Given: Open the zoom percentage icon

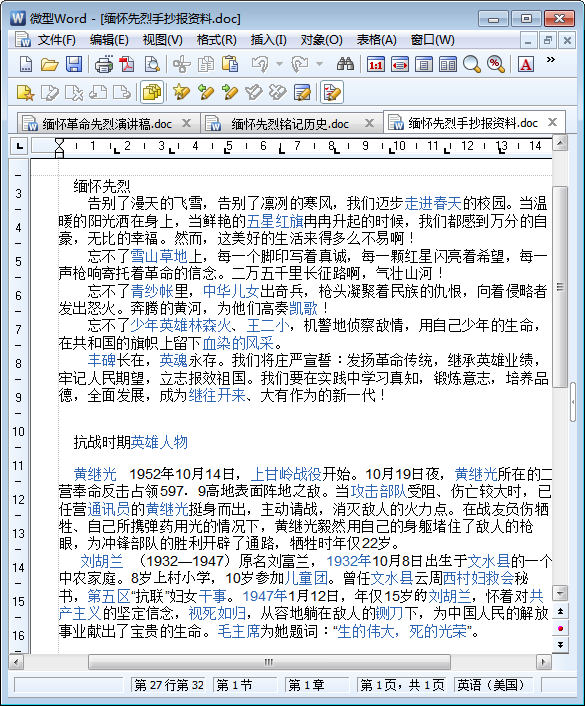Looking at the screenshot, I should click(x=496, y=64).
